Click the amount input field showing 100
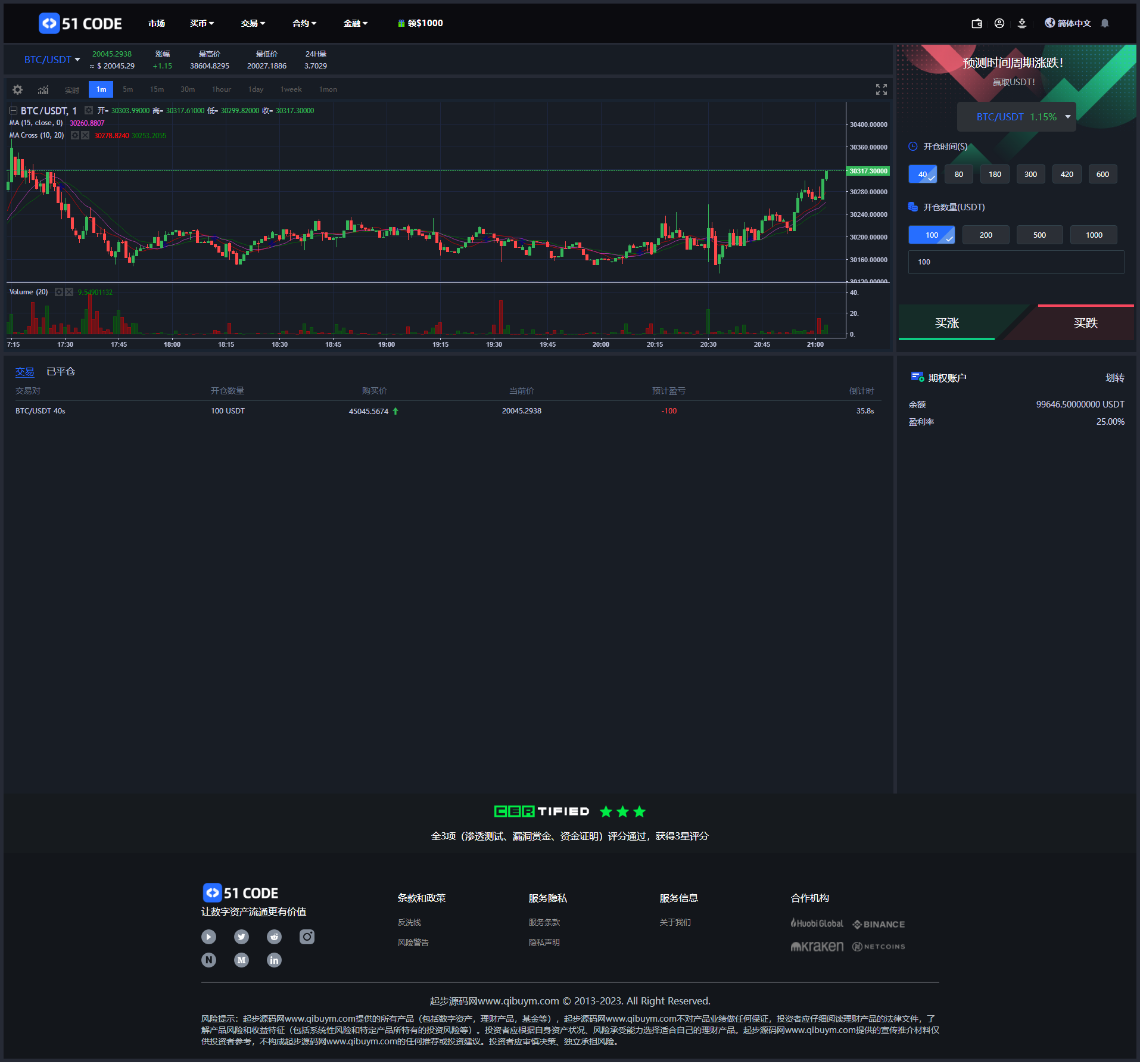Viewport: 1140px width, 1064px height. (x=1016, y=262)
